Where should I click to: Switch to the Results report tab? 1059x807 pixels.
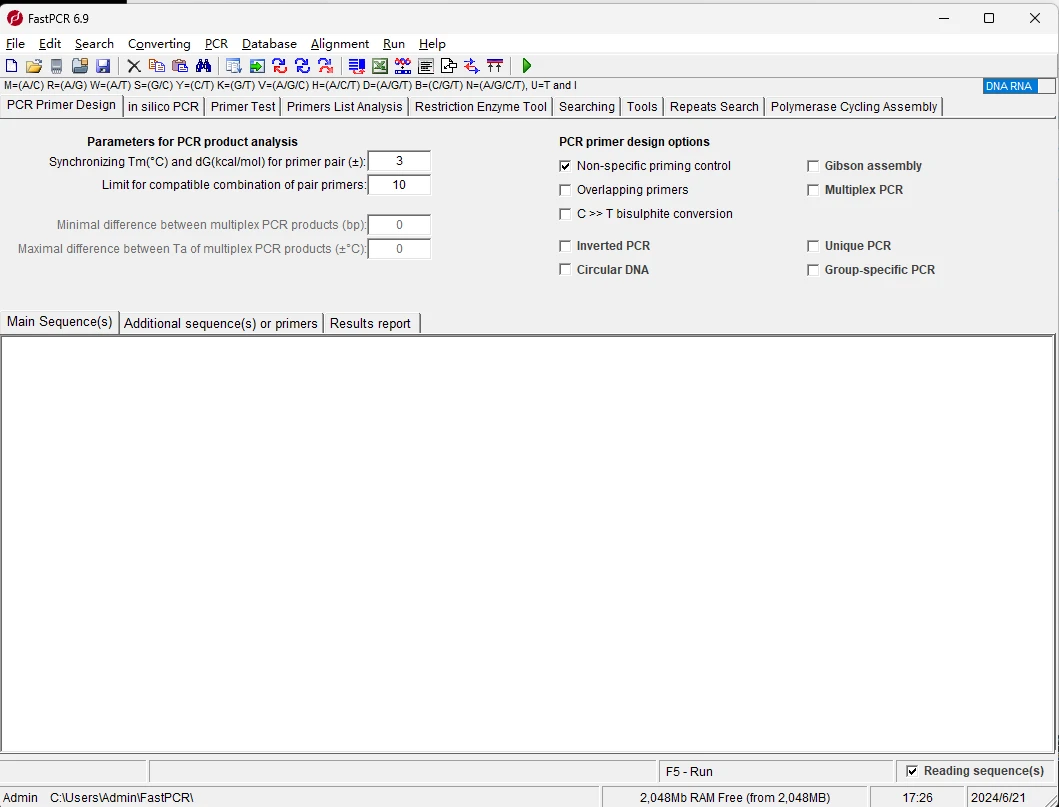click(370, 323)
